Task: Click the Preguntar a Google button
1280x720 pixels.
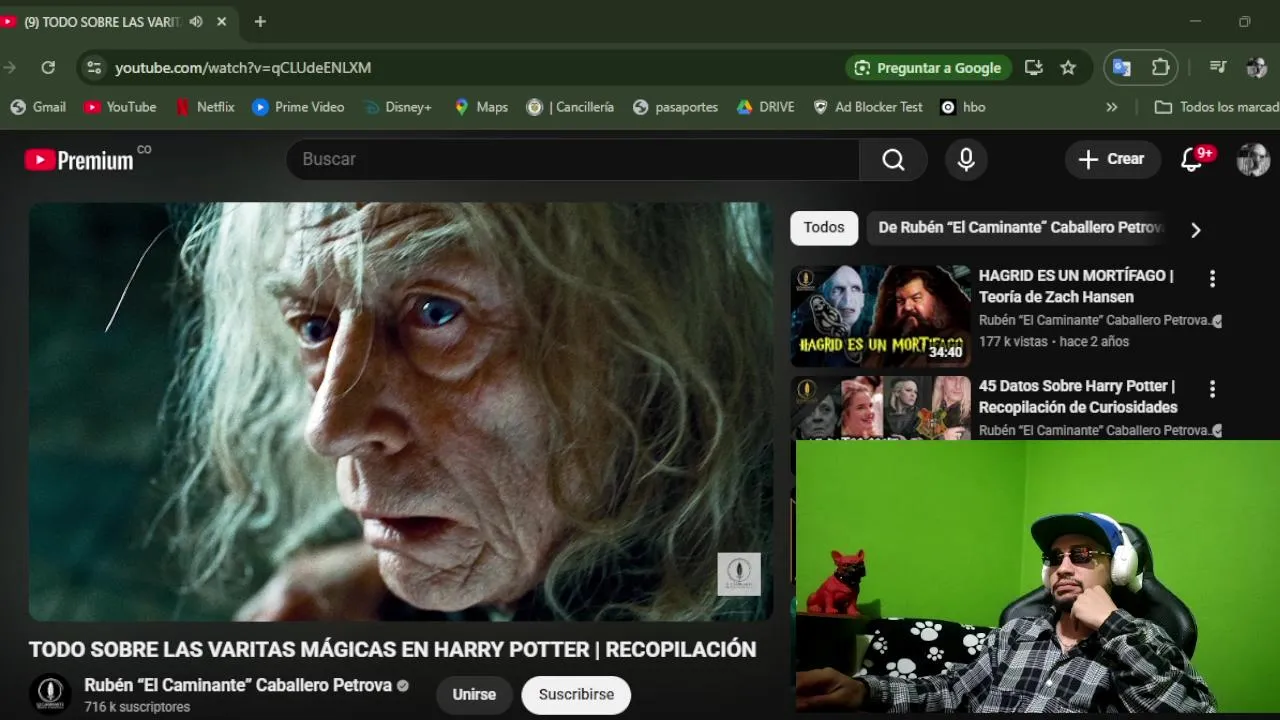Action: pos(928,68)
